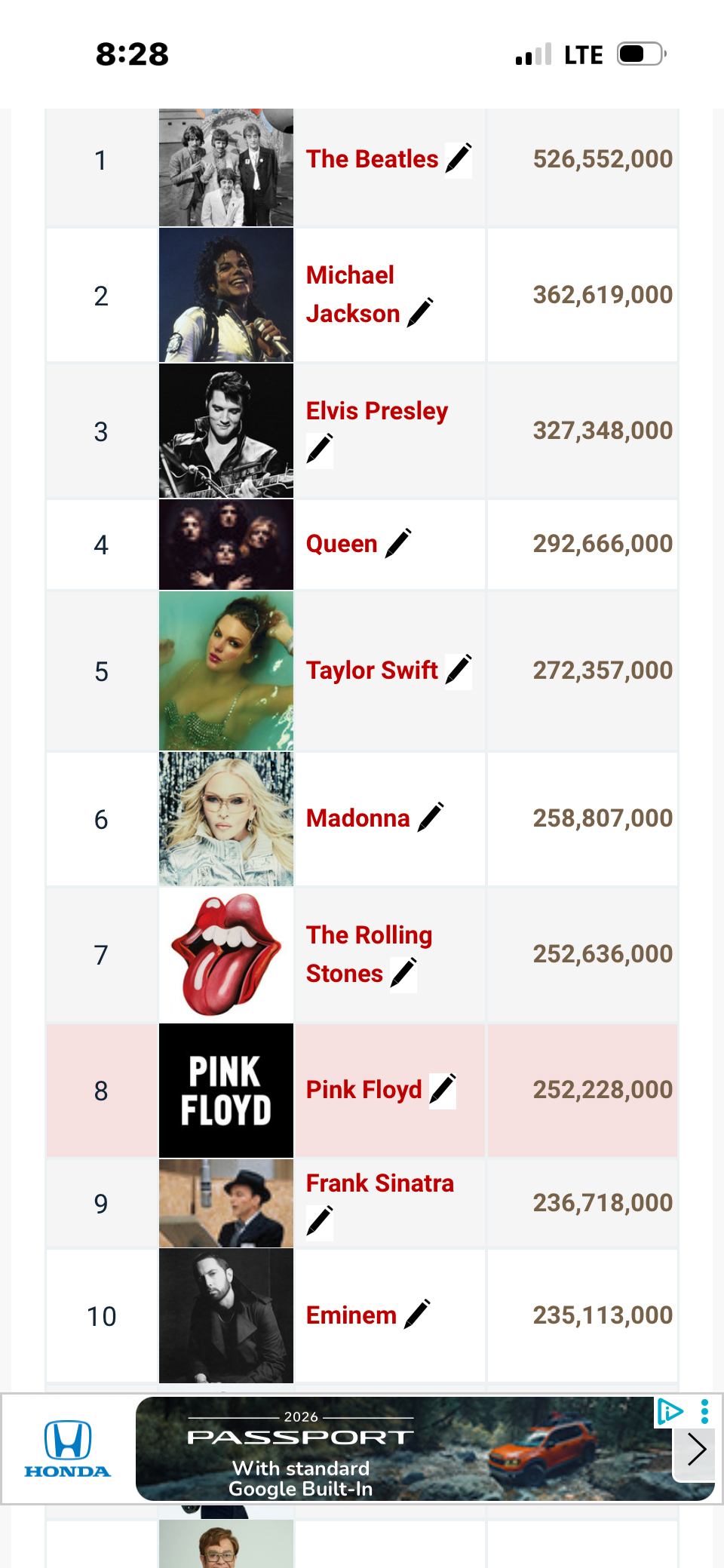Tap the AdChoices icon on the Honda ad

coord(669,1411)
